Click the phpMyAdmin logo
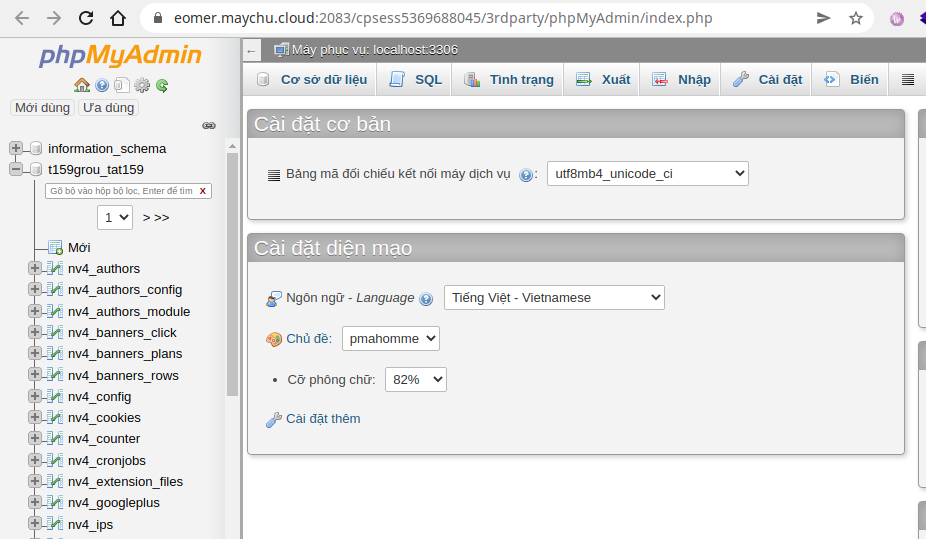Viewport: 926px width, 539px height. (120, 55)
